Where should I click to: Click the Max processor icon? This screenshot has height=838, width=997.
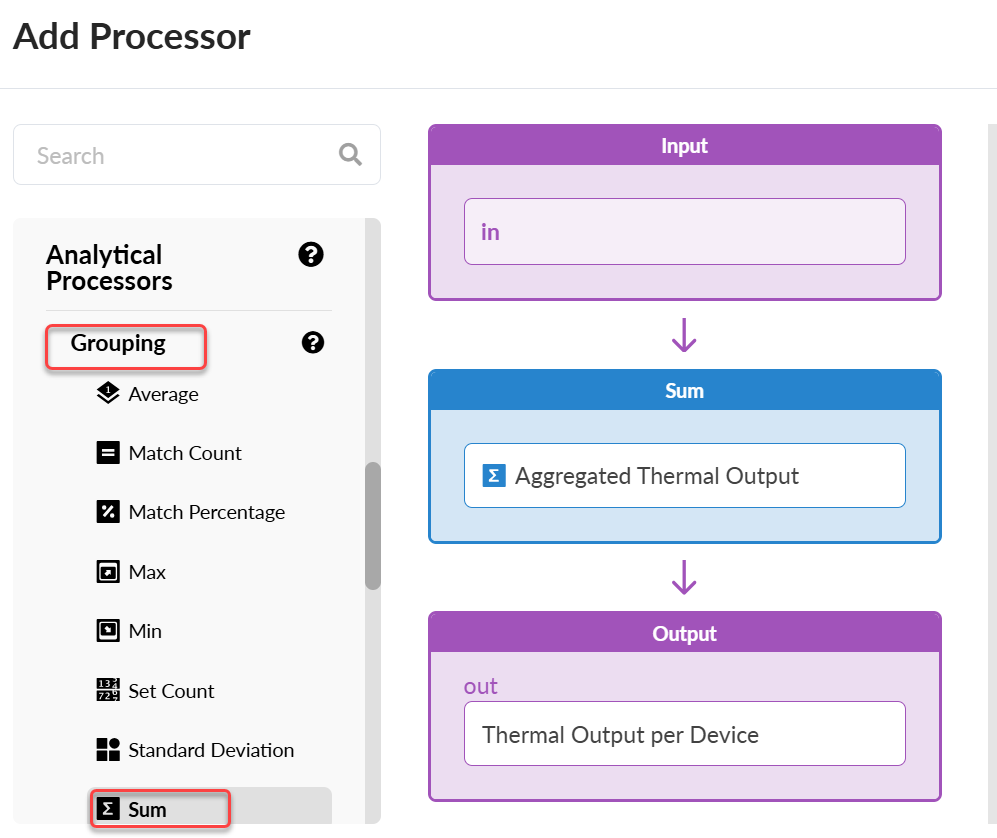pos(108,572)
